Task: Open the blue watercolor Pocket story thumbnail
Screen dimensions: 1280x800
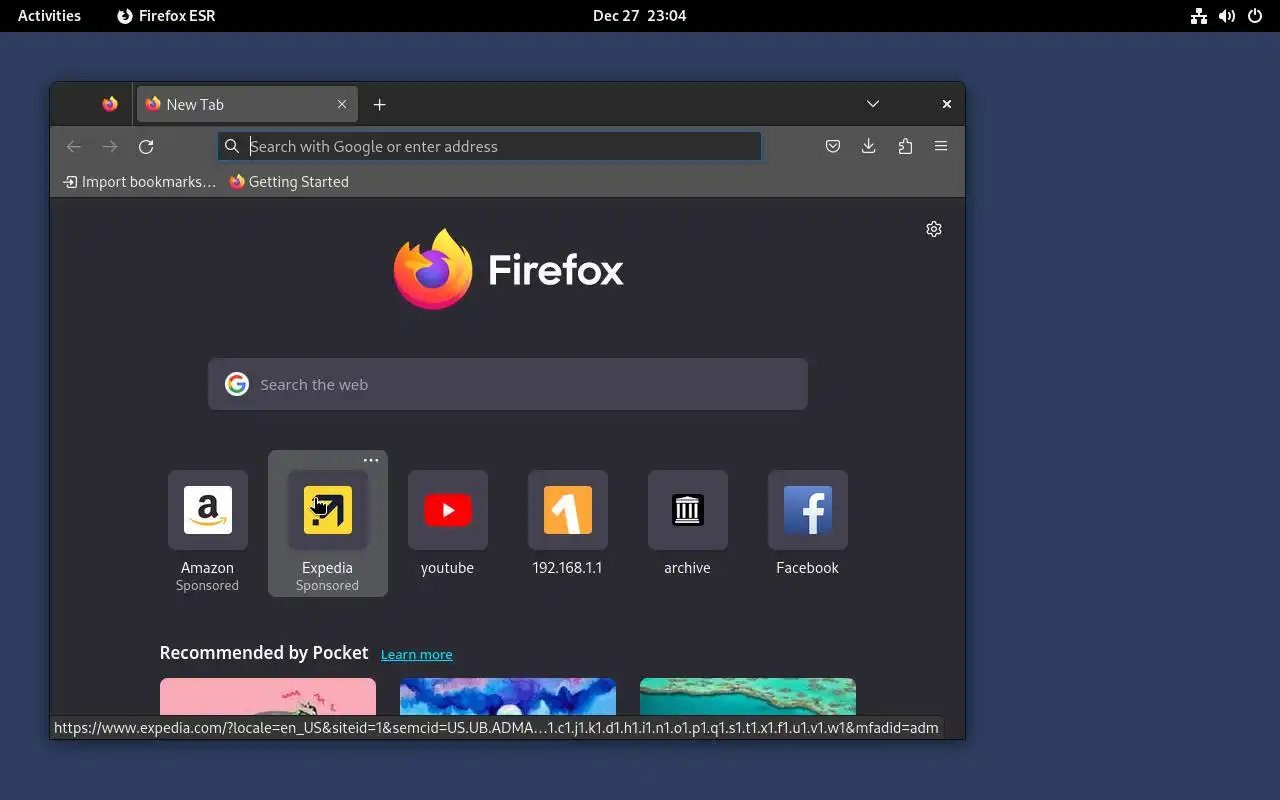Action: coord(508,696)
